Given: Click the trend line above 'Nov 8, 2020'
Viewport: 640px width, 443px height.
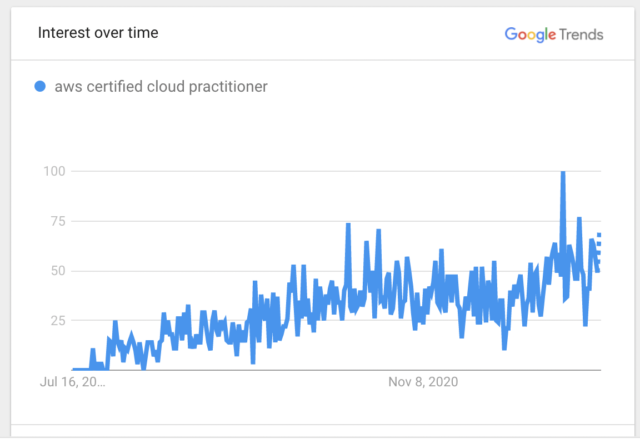Looking at the screenshot, I should pyautogui.click(x=423, y=297).
